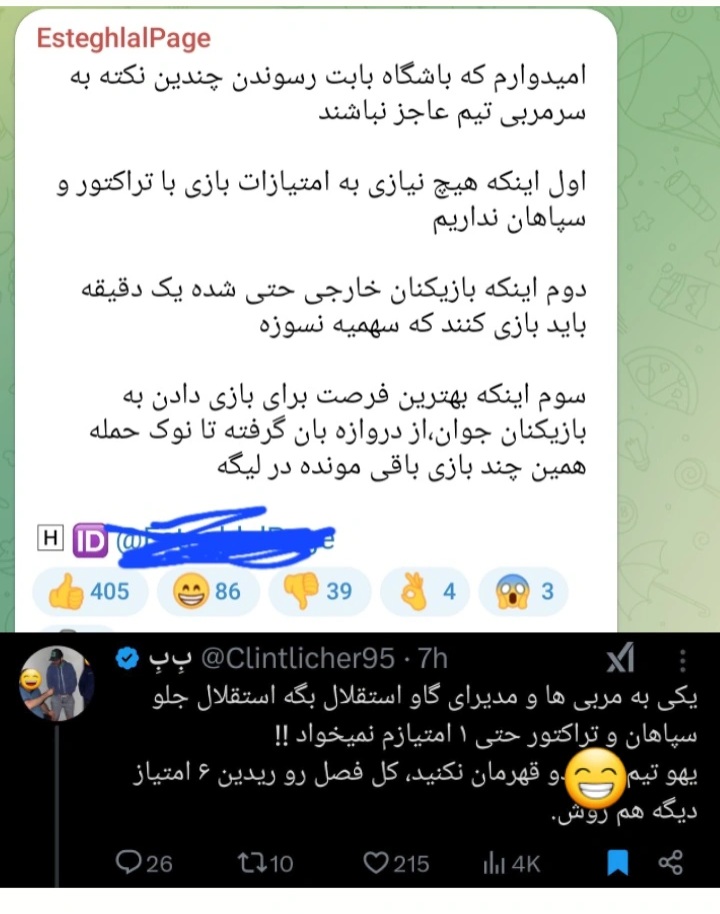
Task: Click the purple ID badge icon
Action: click(x=90, y=540)
